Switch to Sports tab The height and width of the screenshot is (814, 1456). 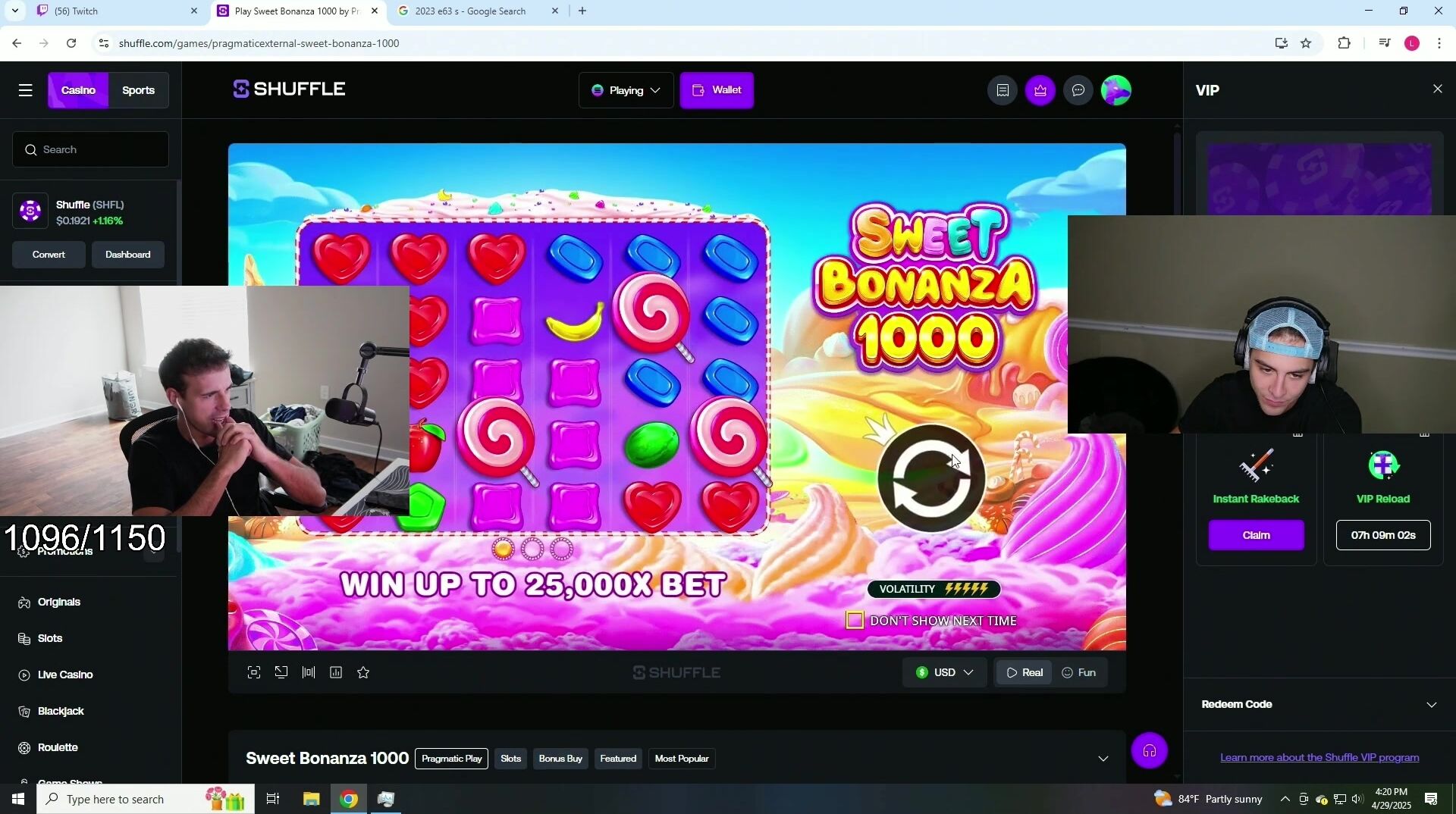tap(138, 90)
